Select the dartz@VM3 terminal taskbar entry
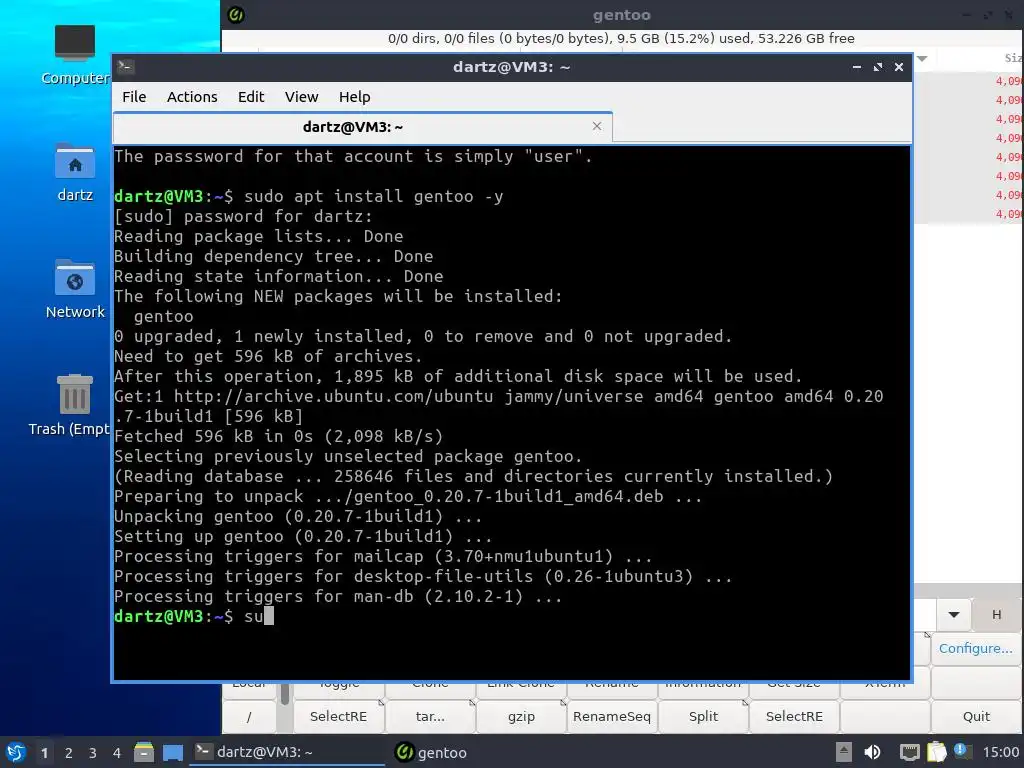Viewport: 1024px width, 768px height. click(x=287, y=752)
